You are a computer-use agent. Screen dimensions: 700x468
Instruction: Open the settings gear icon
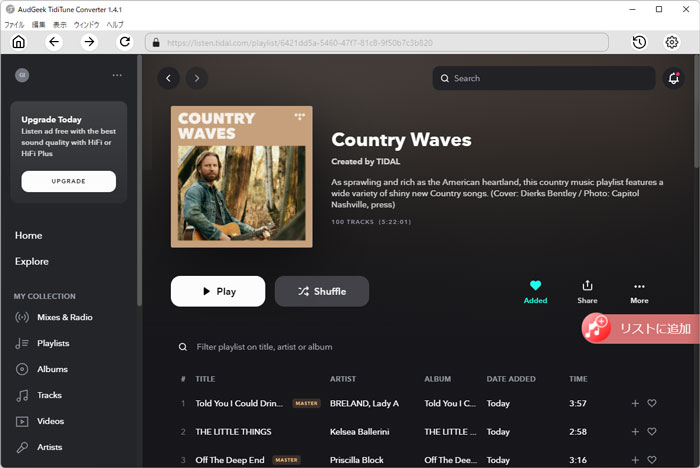tap(672, 42)
